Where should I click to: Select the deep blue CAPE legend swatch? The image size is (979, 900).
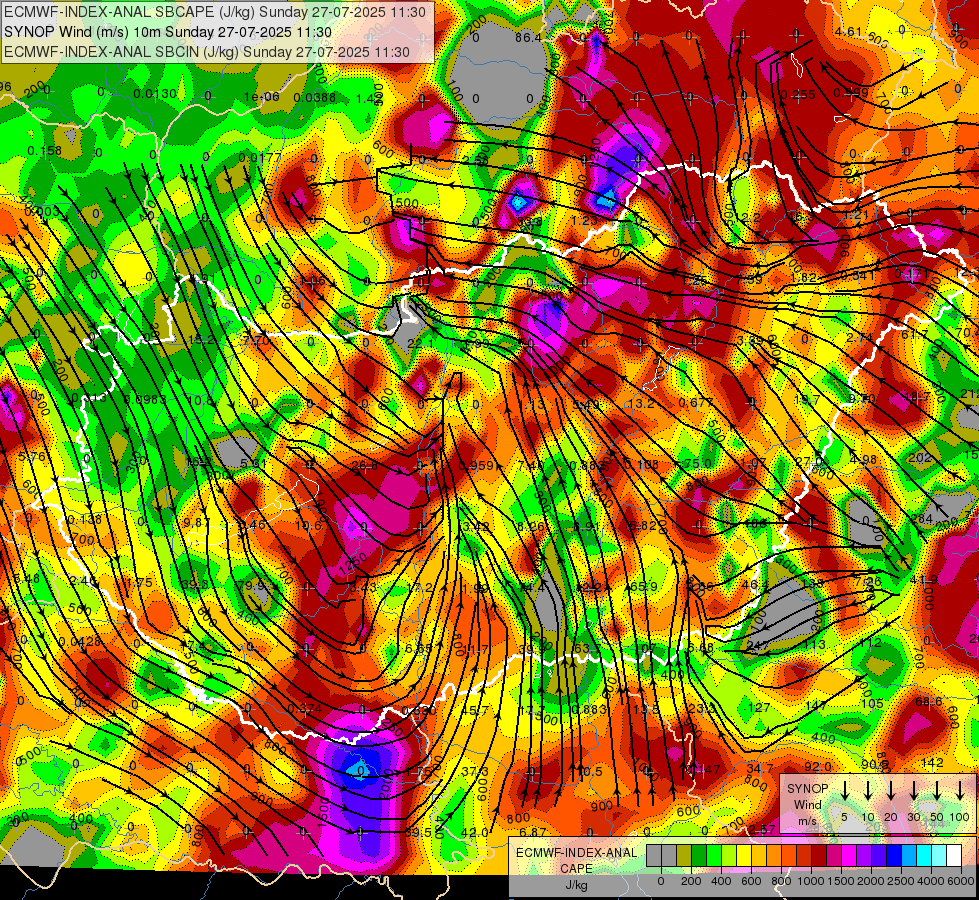coord(894,856)
